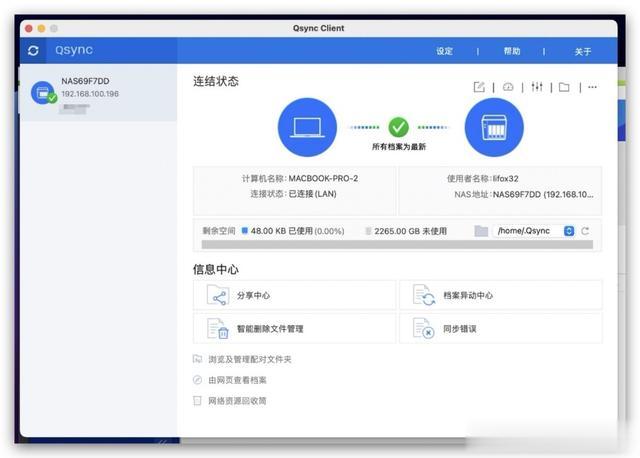Click the 48.00 KB 已使用 text
Image resolution: width=640 pixels, height=458 pixels.
tap(282, 231)
